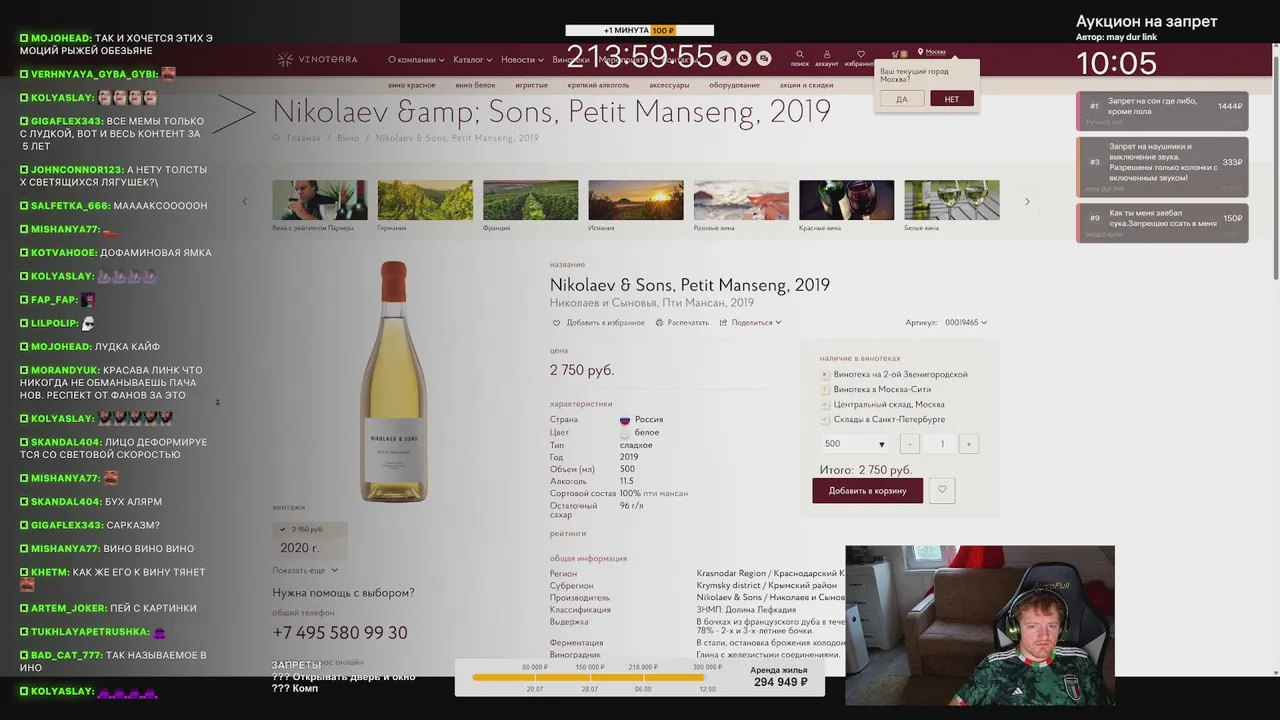Open Вина с рейтингом Паркера thumbnail

pos(320,200)
